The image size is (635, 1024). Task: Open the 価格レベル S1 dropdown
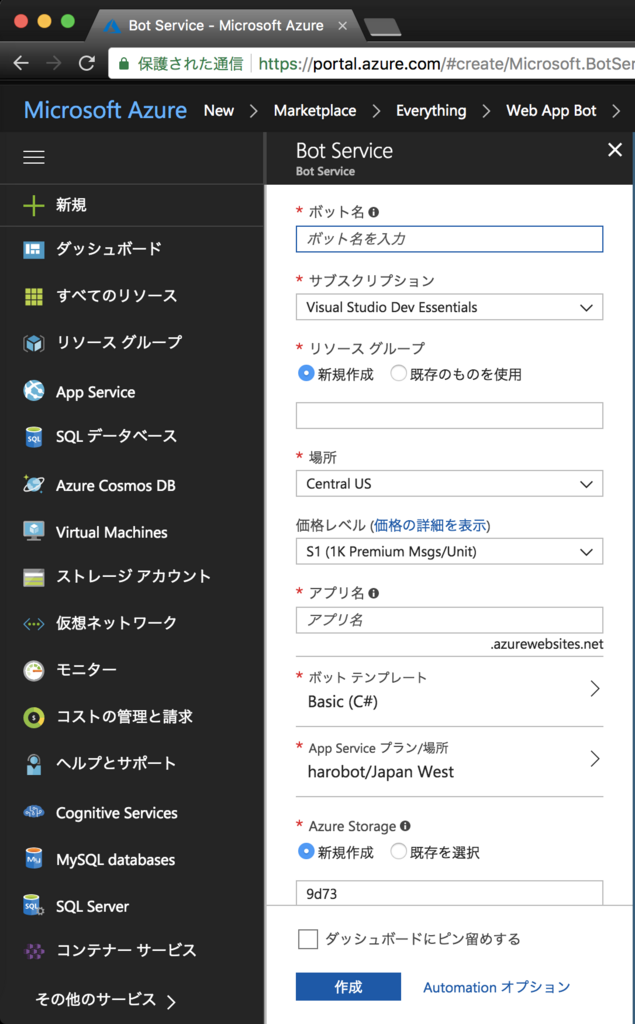[449, 552]
